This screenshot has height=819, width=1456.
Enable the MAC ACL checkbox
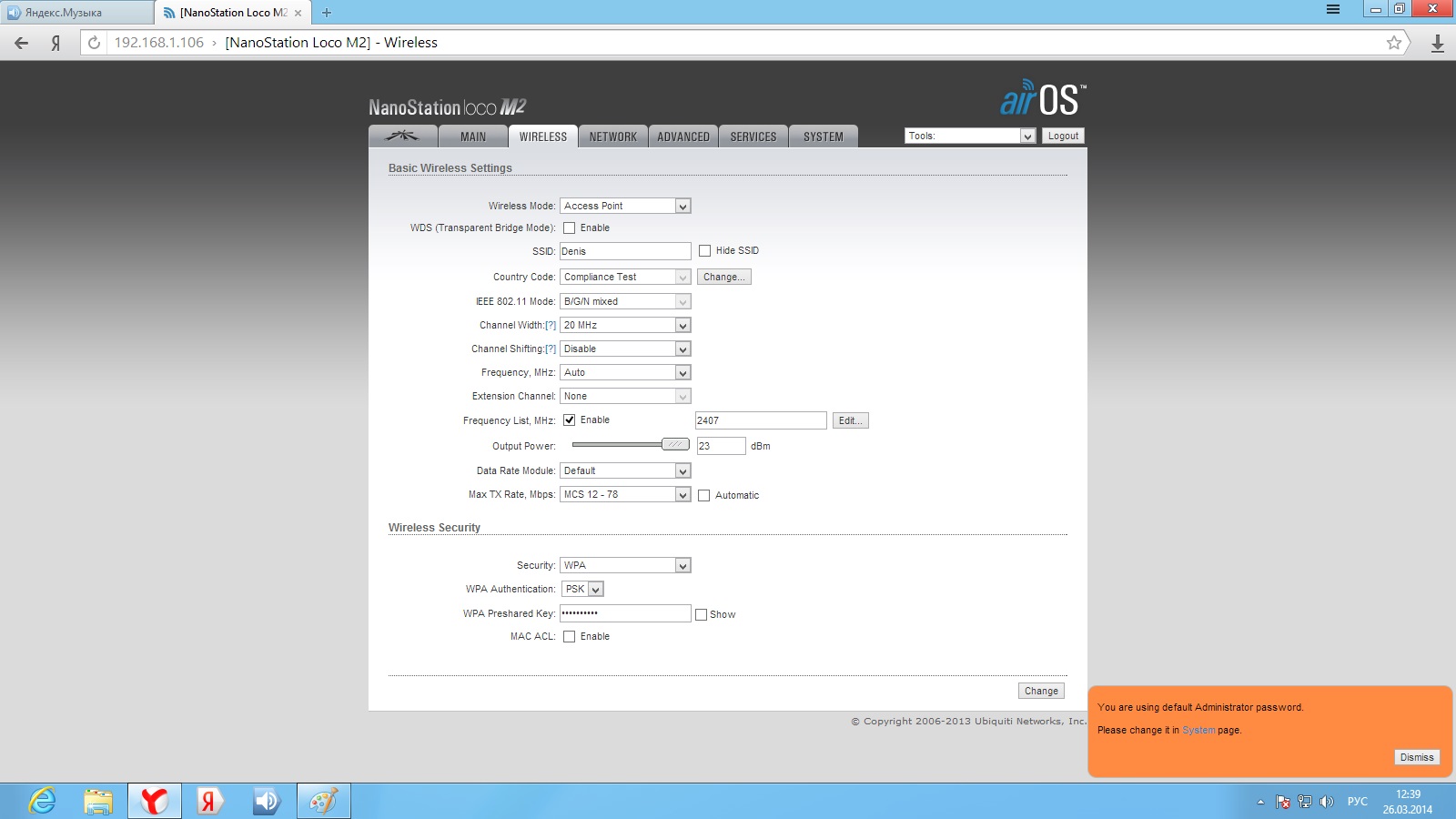(x=569, y=637)
